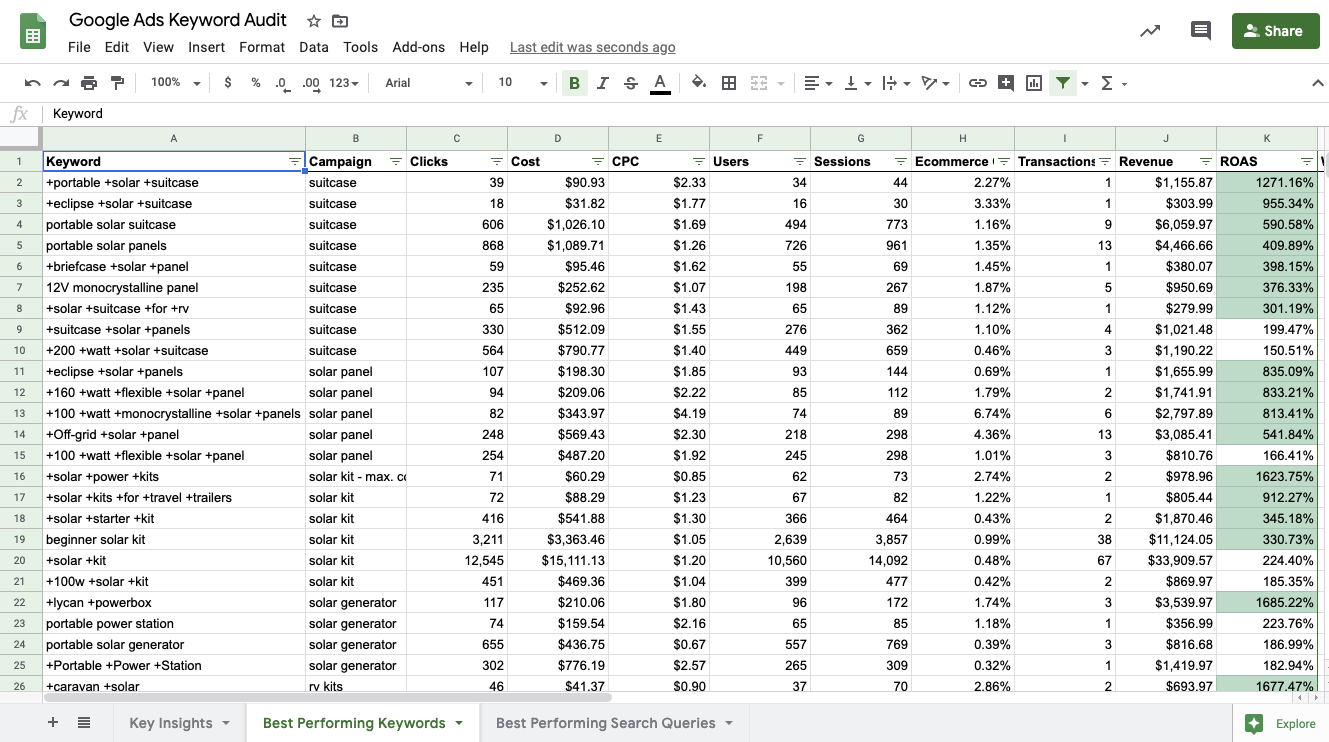
Task: Open the font family dropdown
Action: coord(427,83)
